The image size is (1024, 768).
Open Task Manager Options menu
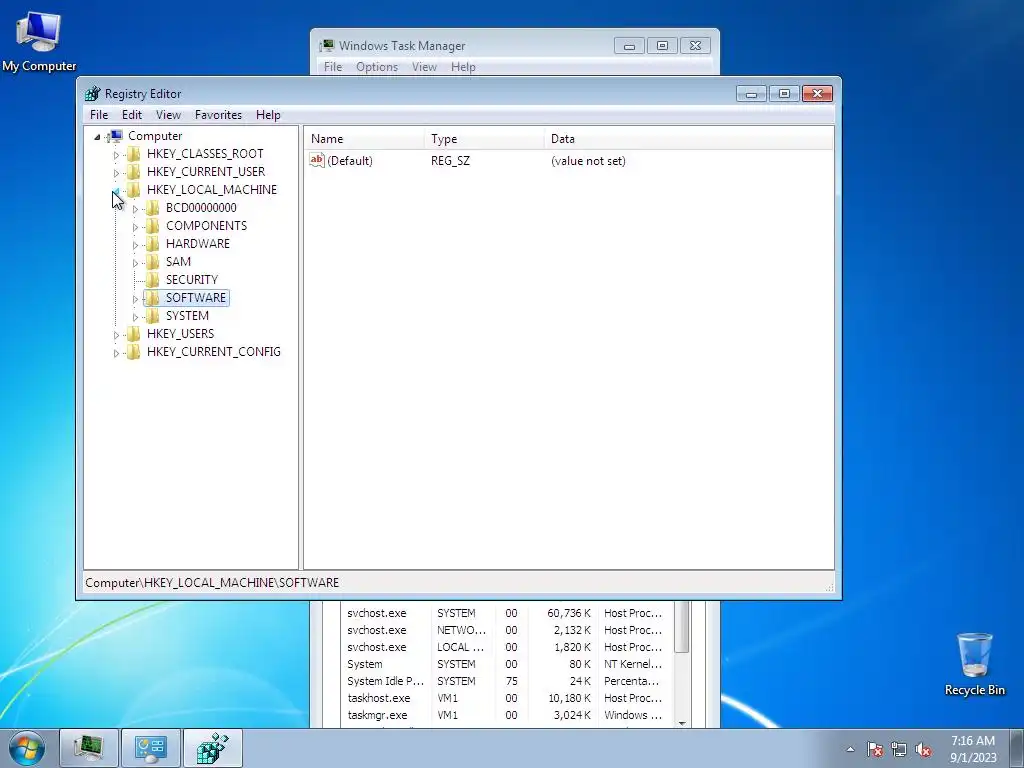tap(377, 67)
